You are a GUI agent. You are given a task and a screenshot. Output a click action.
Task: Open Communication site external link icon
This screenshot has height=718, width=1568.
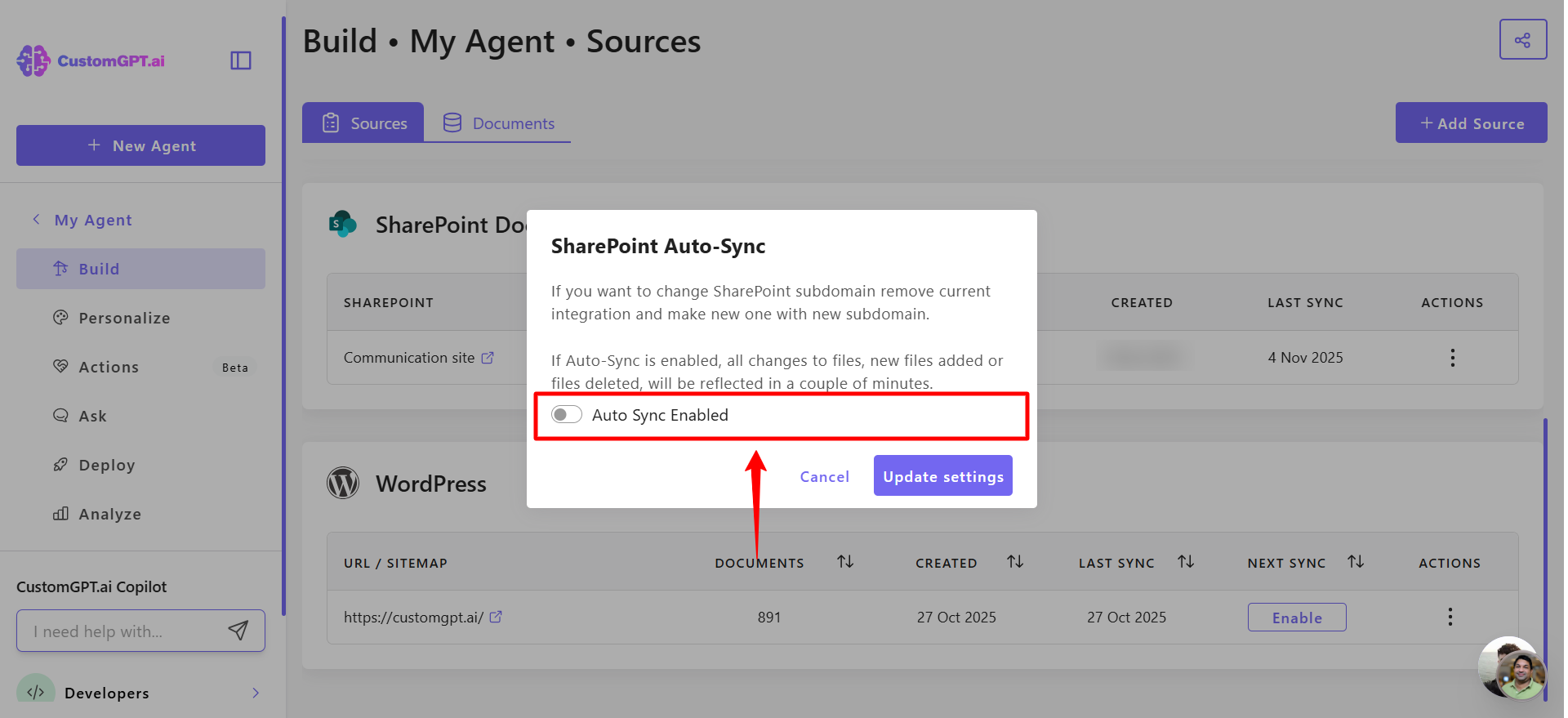click(488, 358)
